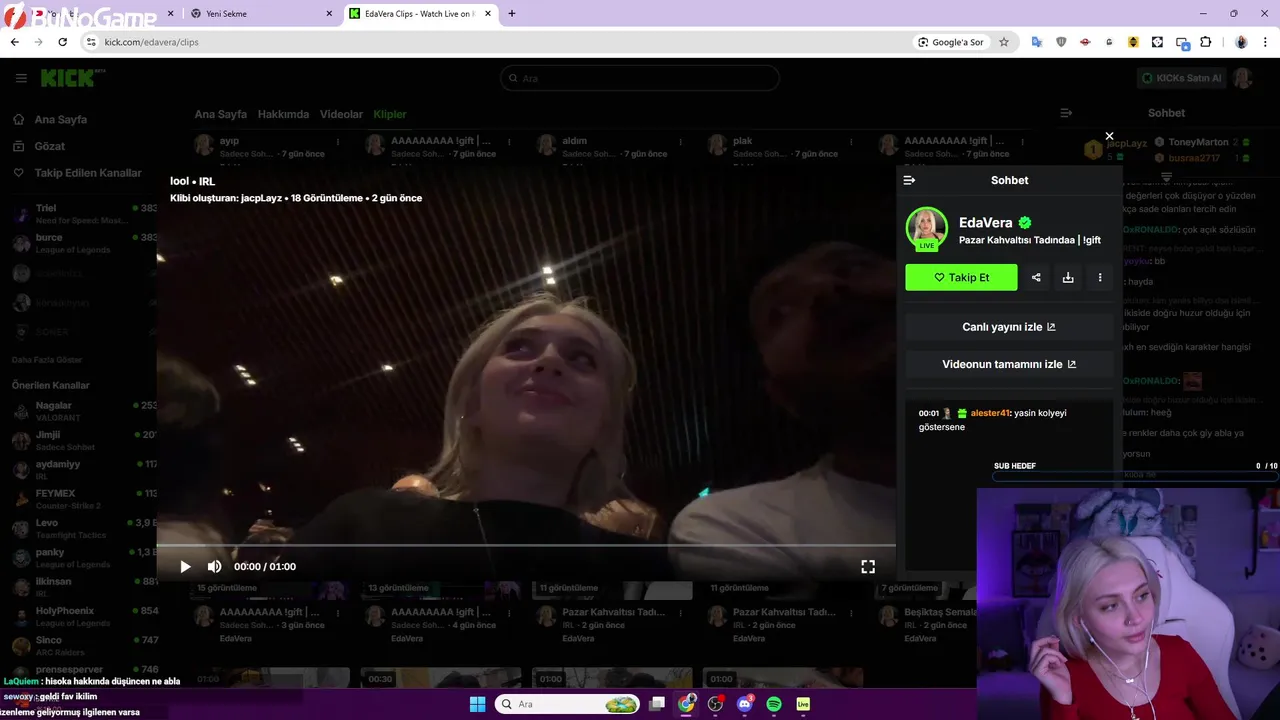Open more options for the ayıp clip card
This screenshot has width=1280, height=720.
pos(338,142)
